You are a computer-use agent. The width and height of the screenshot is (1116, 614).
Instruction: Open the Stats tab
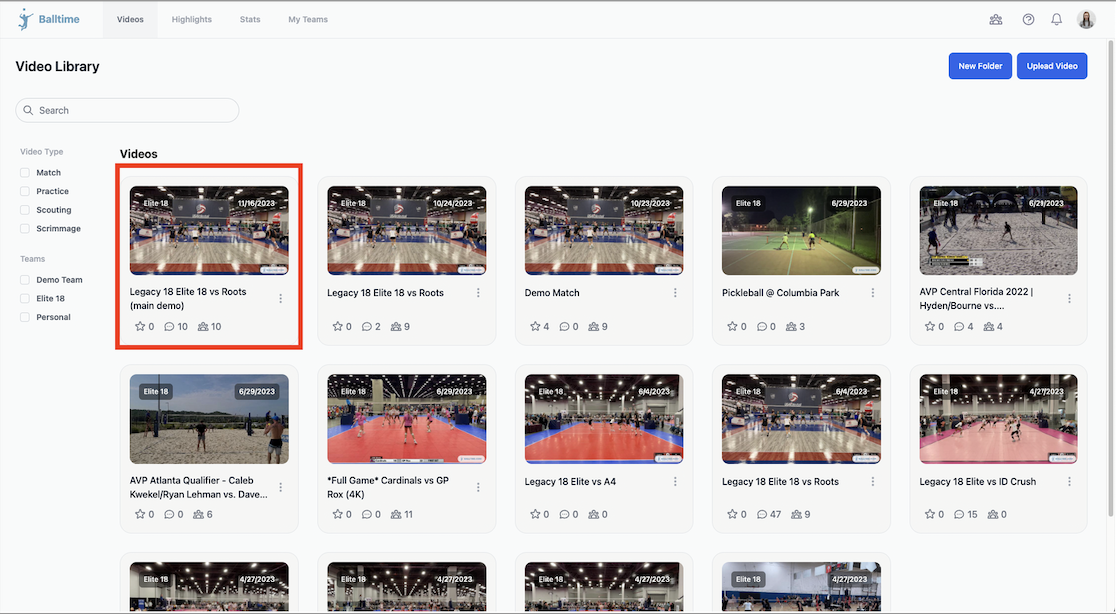[x=250, y=20]
